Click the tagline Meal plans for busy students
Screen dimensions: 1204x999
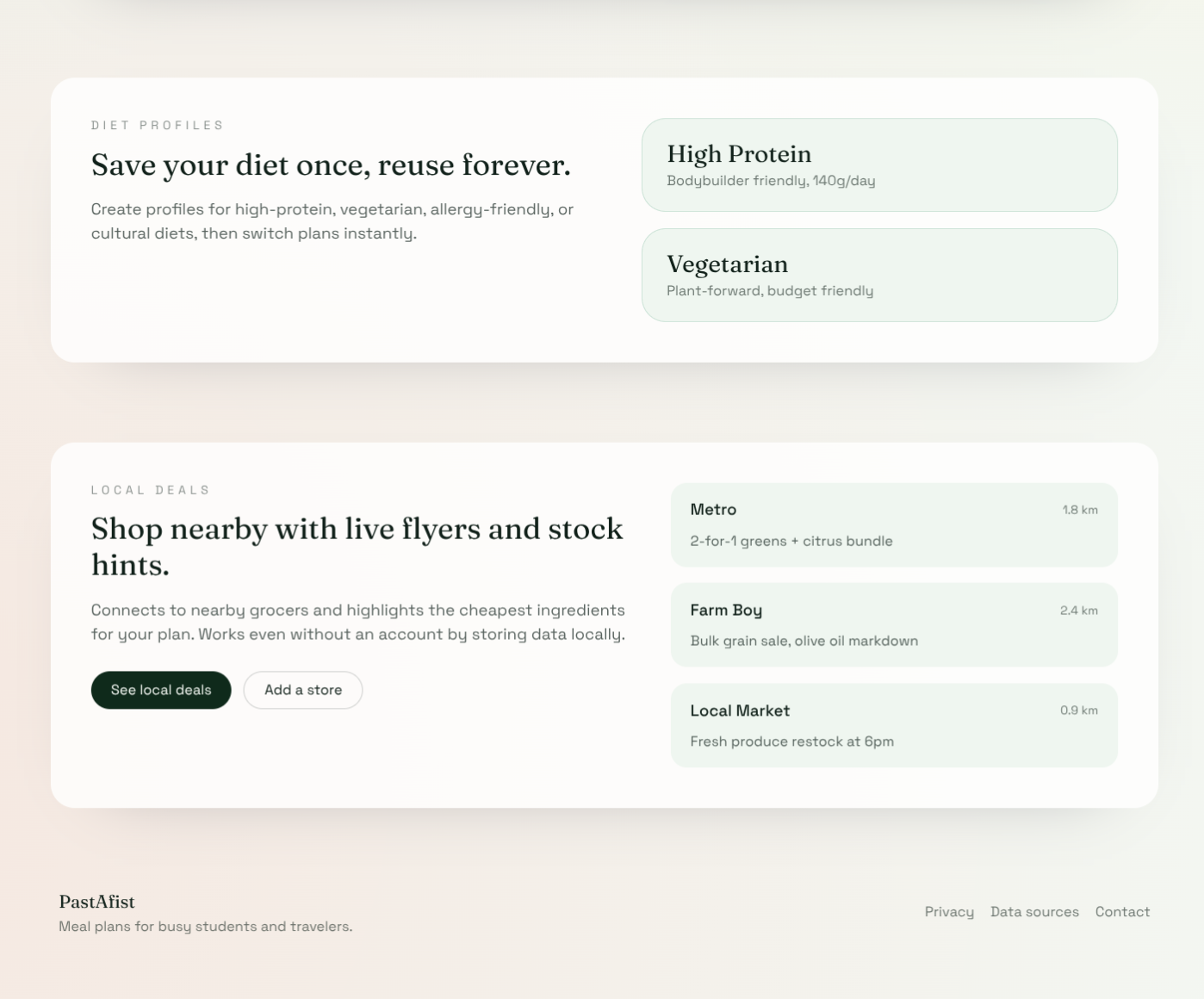206,927
